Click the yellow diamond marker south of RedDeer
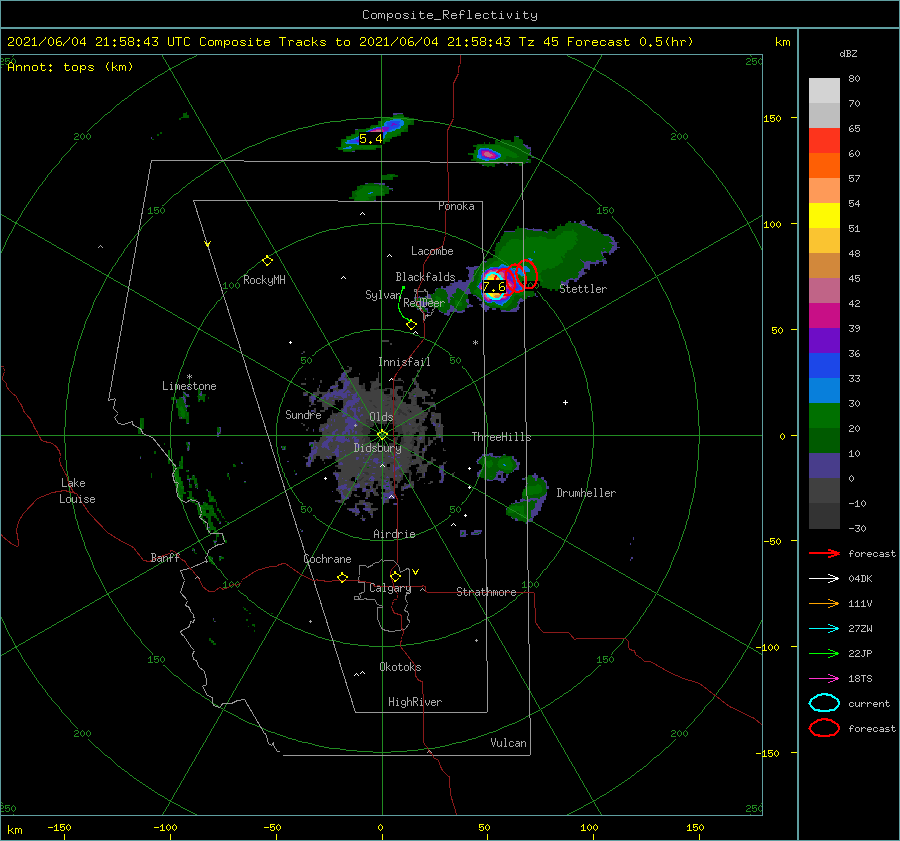900x841 pixels. [411, 325]
